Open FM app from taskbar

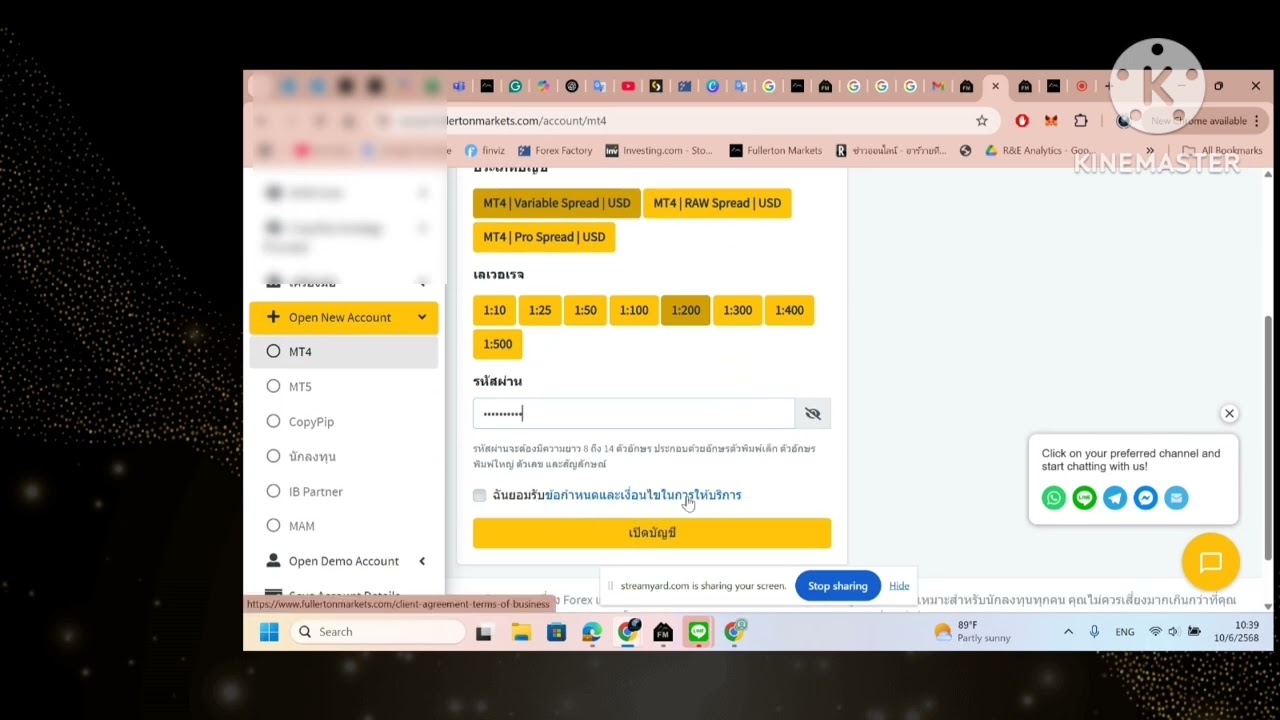point(663,632)
